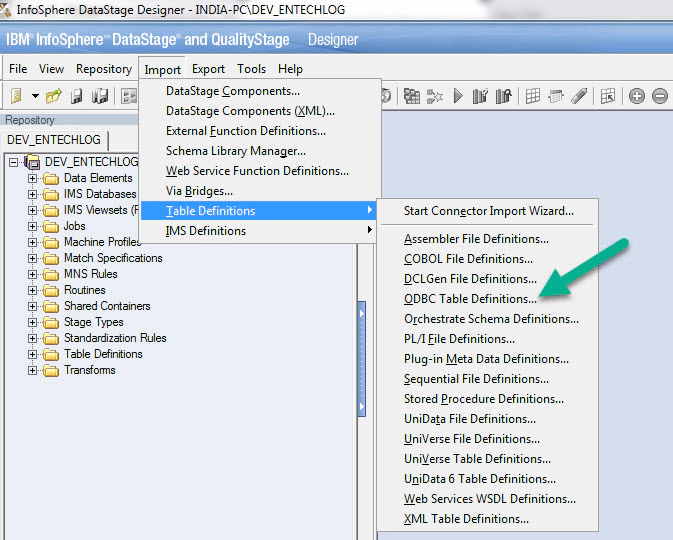This screenshot has height=540, width=673.
Task: Click the zoom out minus icon
Action: [660, 96]
